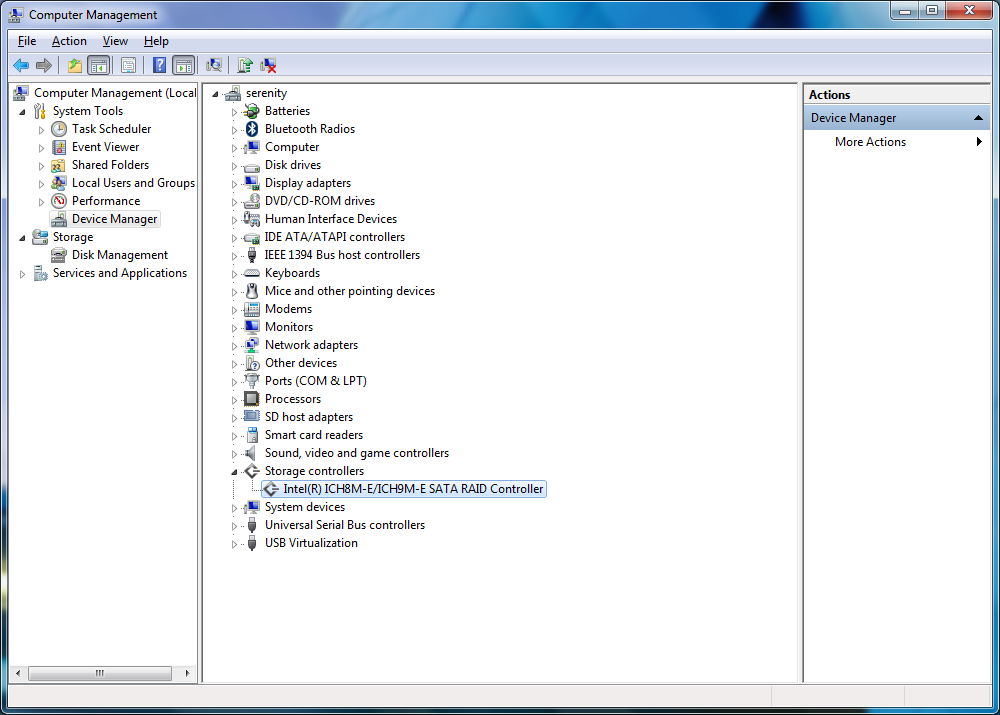
Task: Scan for hardware changes via toolbar icon
Action: click(214, 65)
